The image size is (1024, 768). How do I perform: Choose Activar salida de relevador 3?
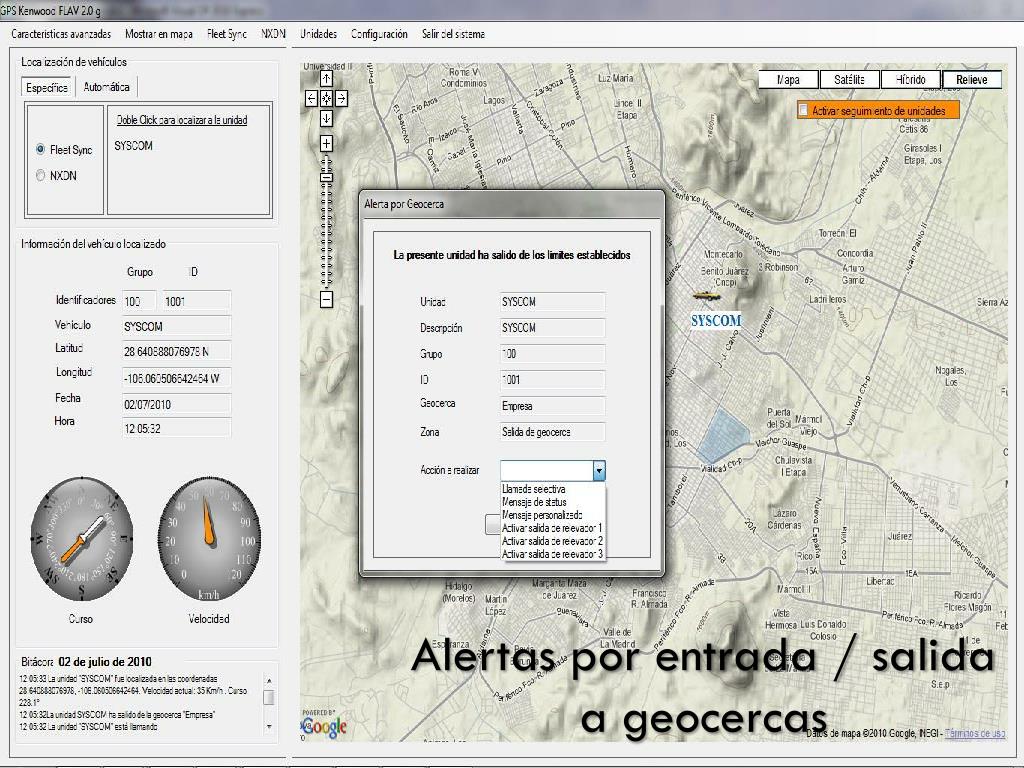click(x=552, y=554)
